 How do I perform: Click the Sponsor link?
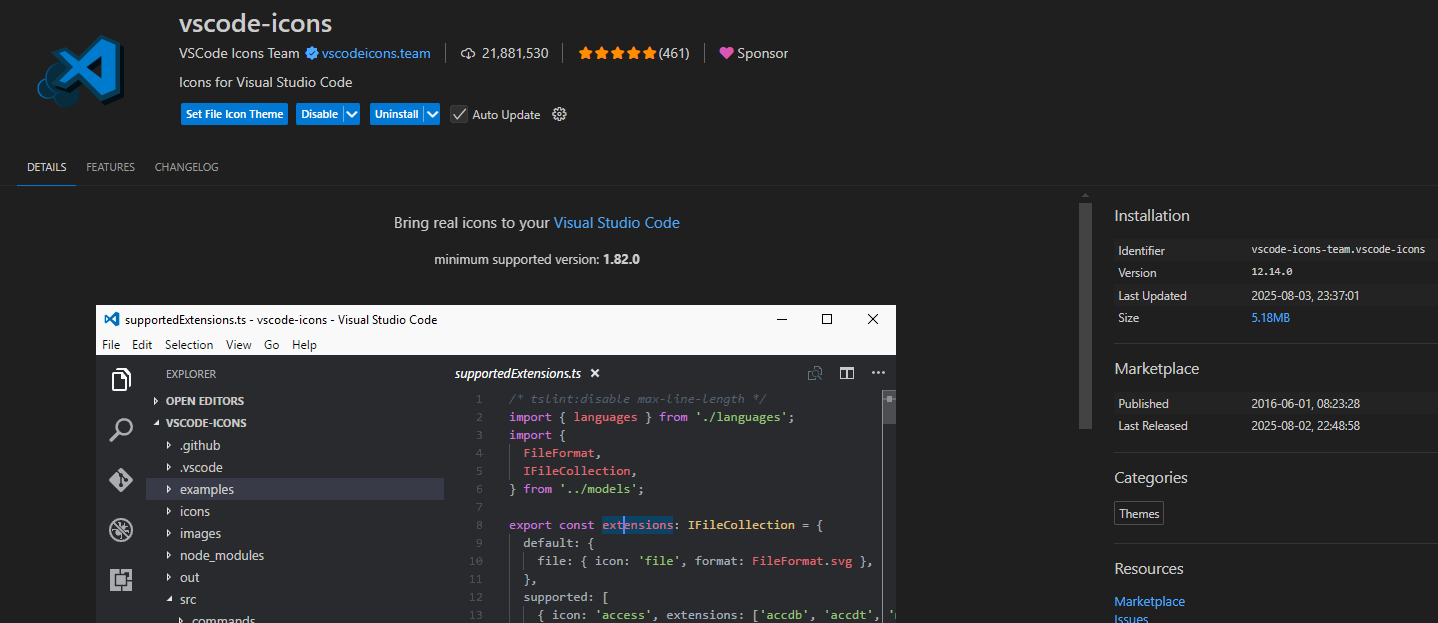762,53
